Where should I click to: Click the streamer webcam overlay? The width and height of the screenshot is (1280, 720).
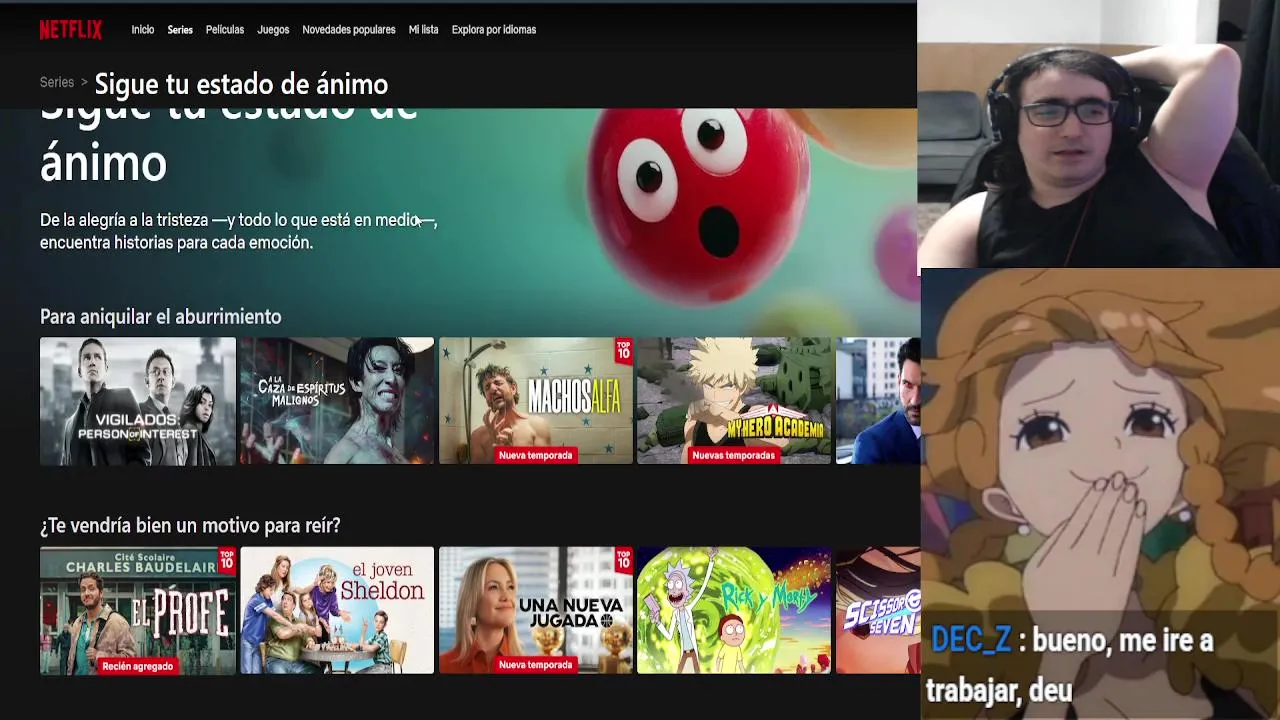1098,134
